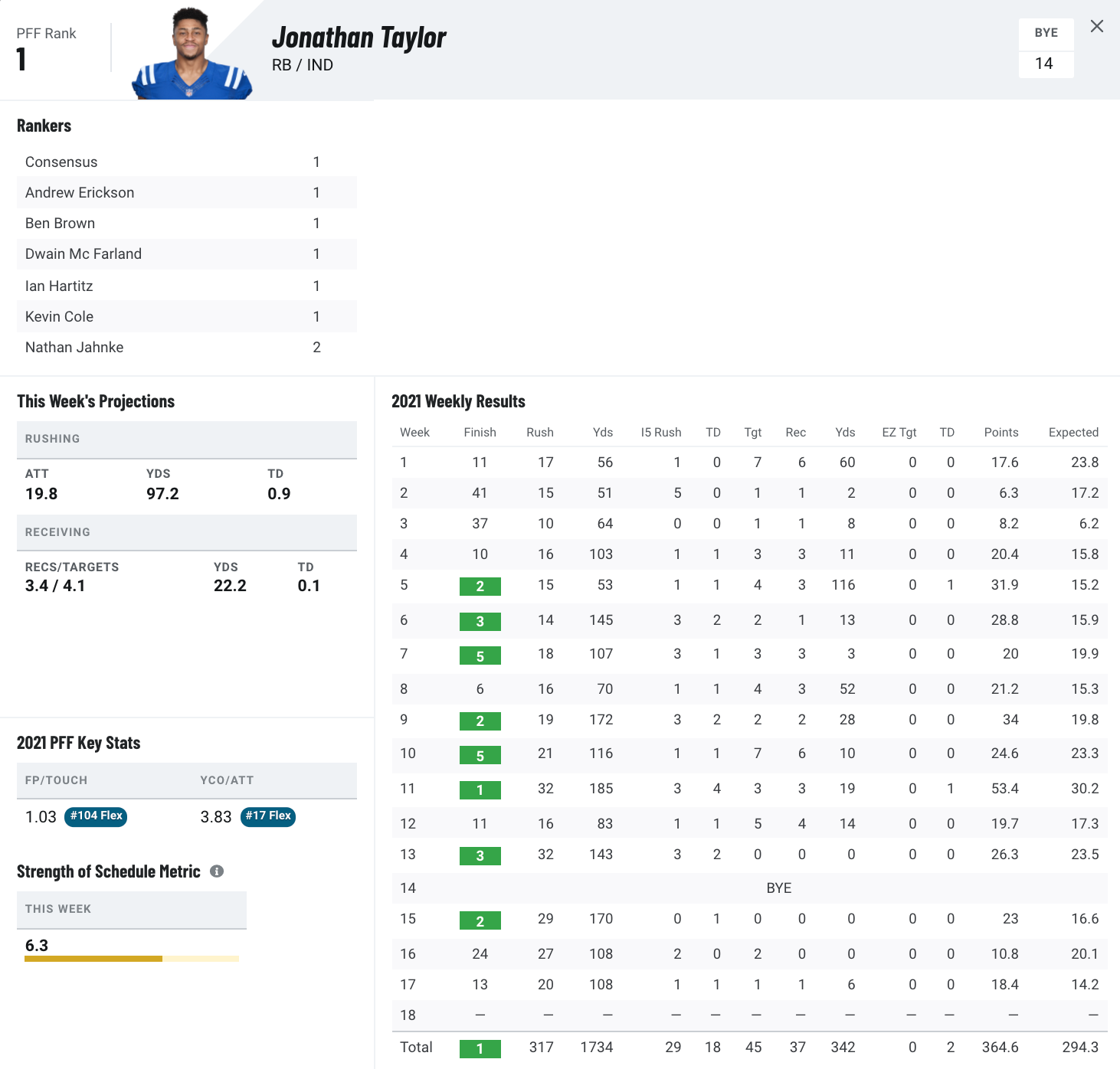
Task: Click the green finish badge in week 9
Action: point(480,721)
